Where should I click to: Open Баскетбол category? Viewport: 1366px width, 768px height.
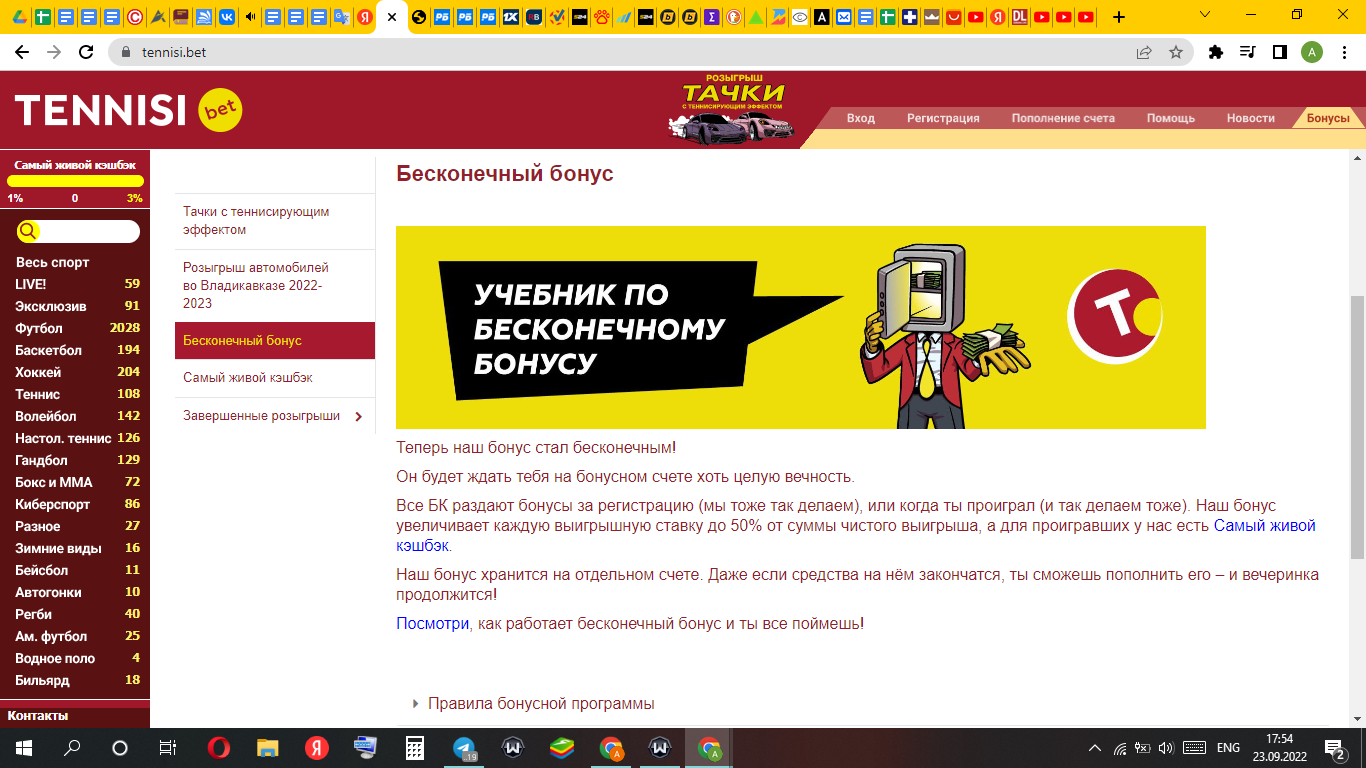[77, 350]
